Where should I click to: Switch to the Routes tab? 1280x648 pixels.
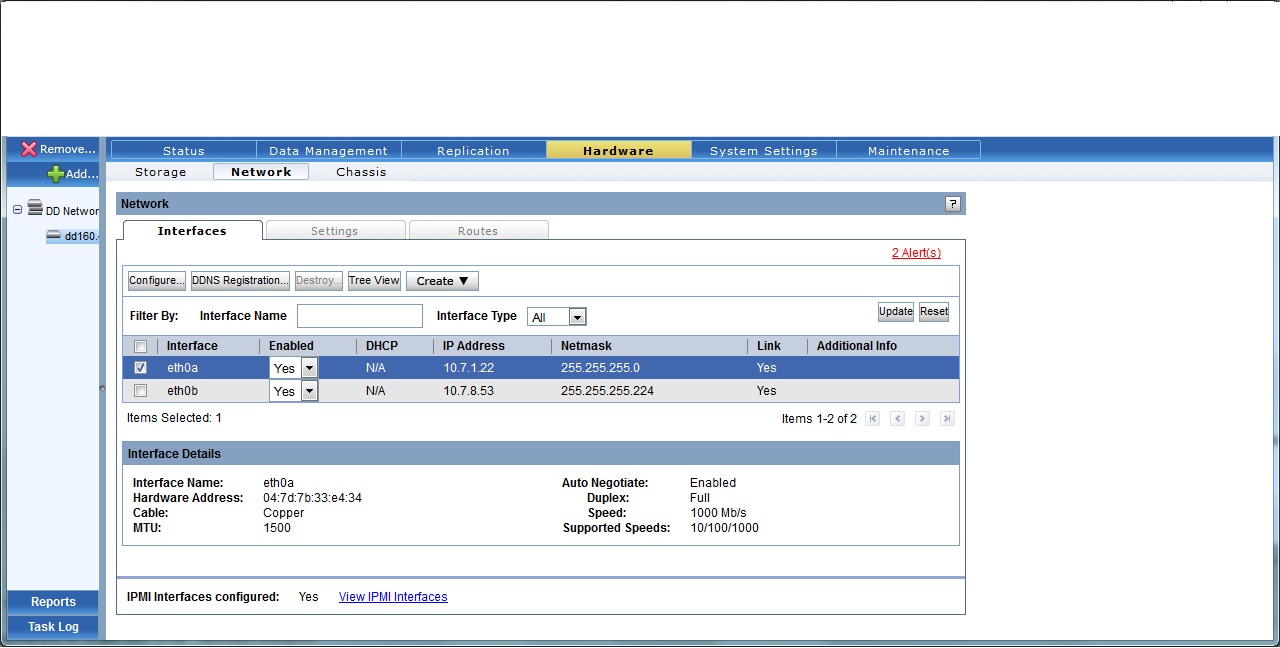pos(478,231)
